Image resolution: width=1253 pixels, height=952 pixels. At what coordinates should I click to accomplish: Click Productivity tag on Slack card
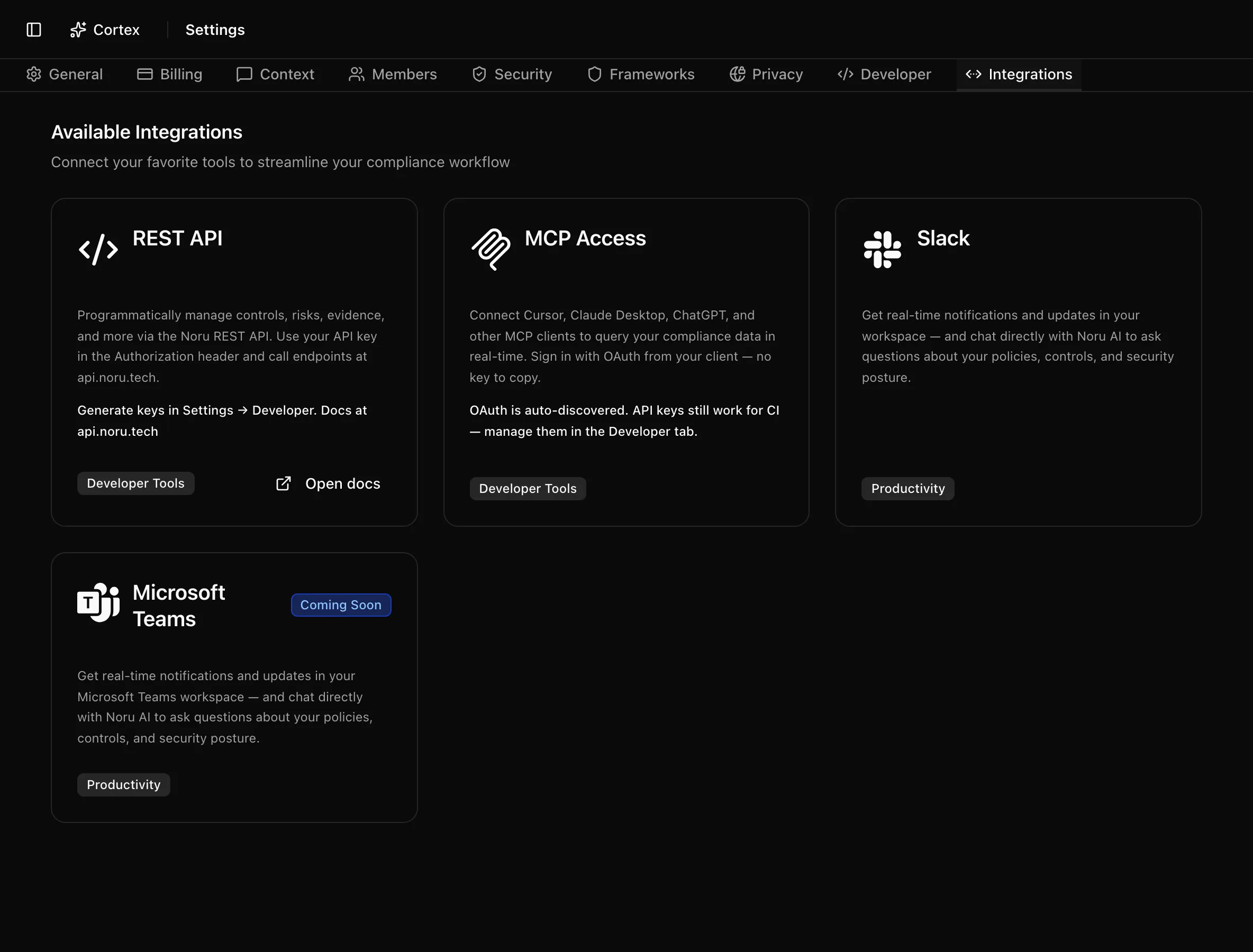pyautogui.click(x=907, y=489)
